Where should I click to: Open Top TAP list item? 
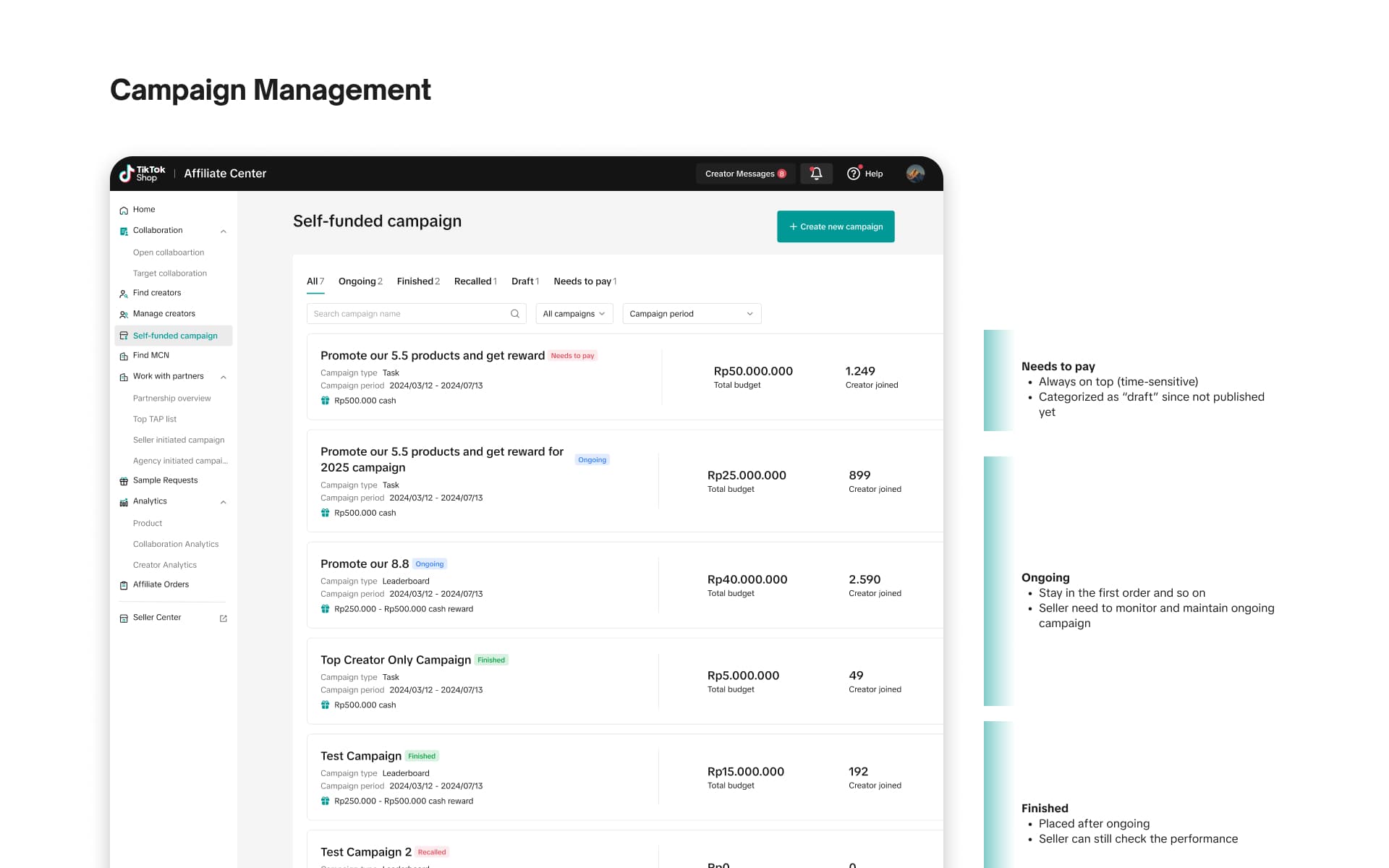coord(155,420)
